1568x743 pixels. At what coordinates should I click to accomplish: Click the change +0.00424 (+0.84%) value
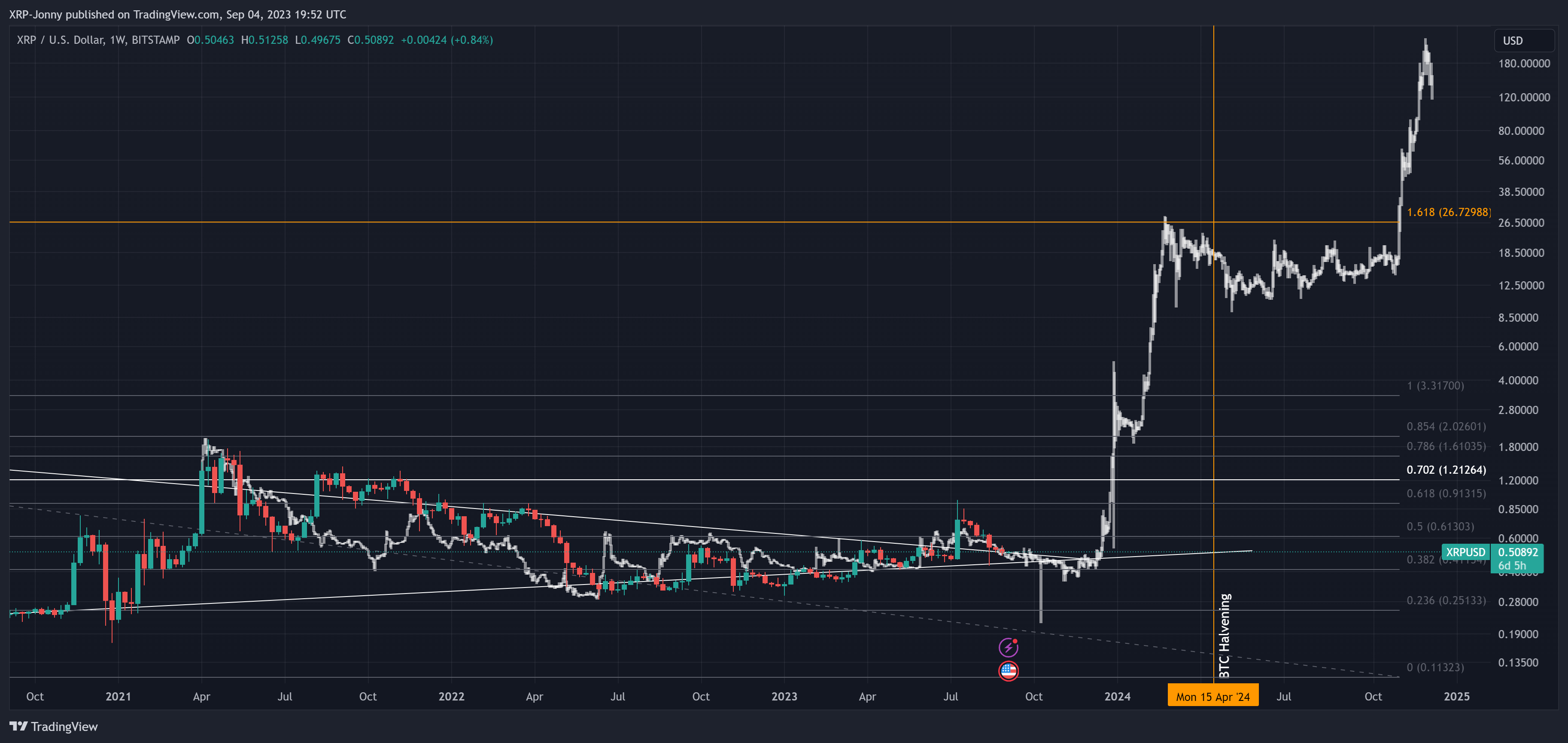[447, 40]
